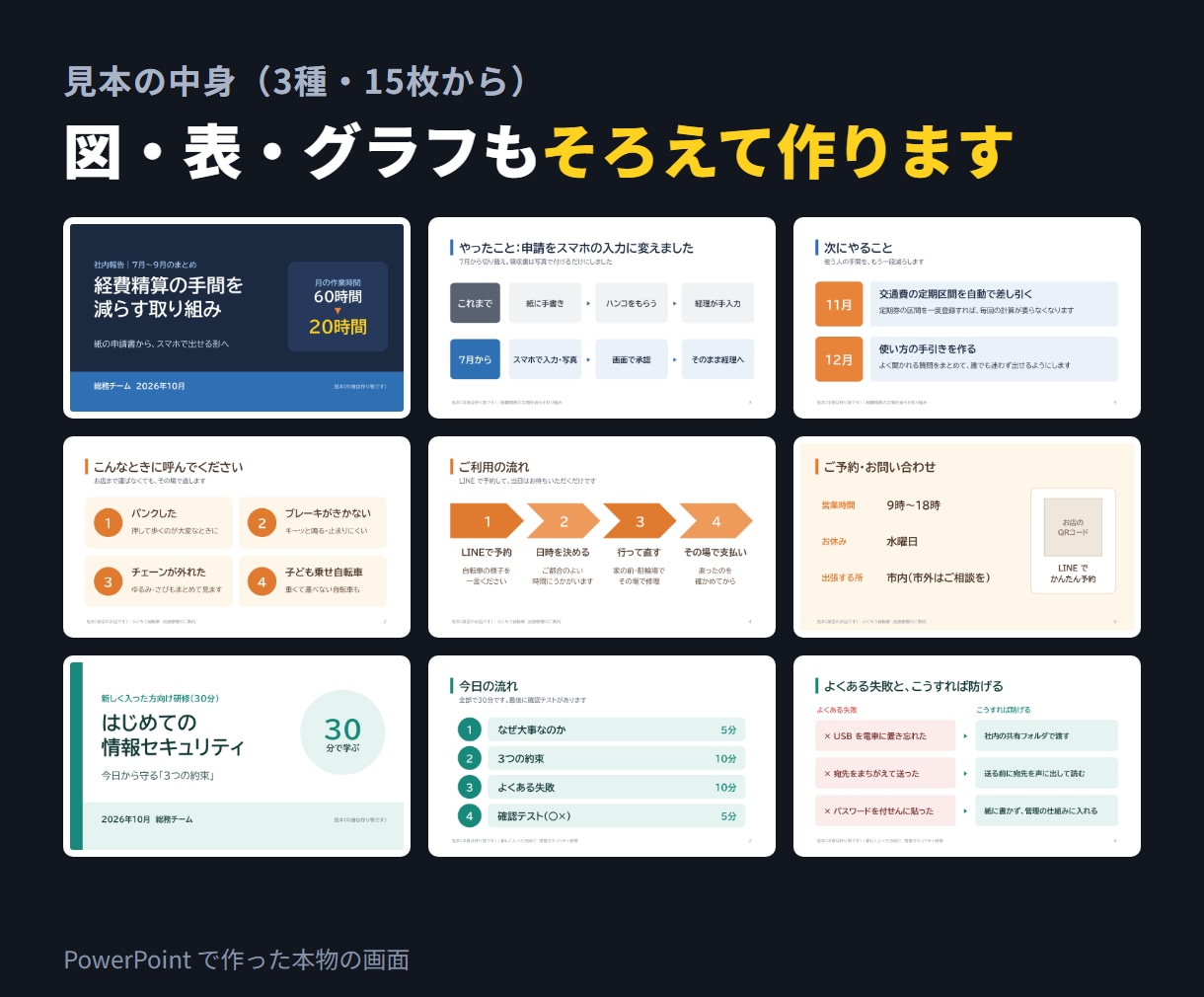Click the 紙に書かず、管理の仕組みに入れる box

click(1047, 810)
